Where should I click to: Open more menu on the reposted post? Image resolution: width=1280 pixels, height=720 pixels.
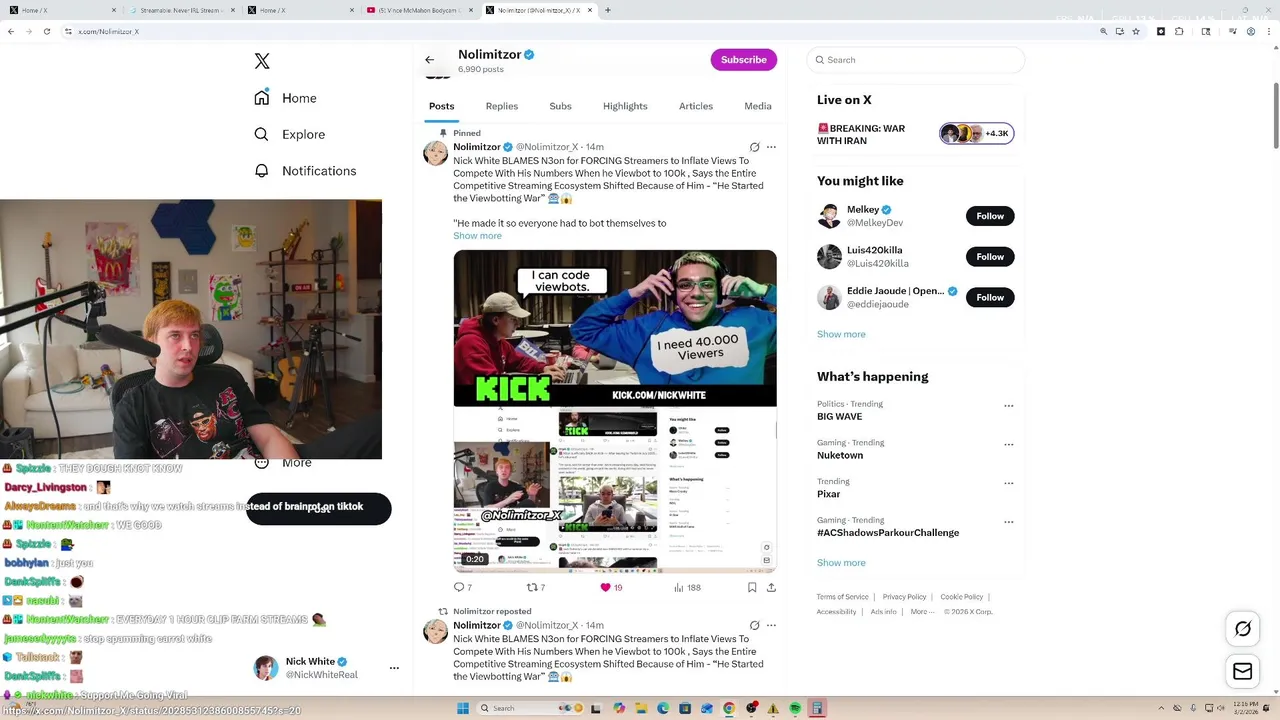point(771,625)
